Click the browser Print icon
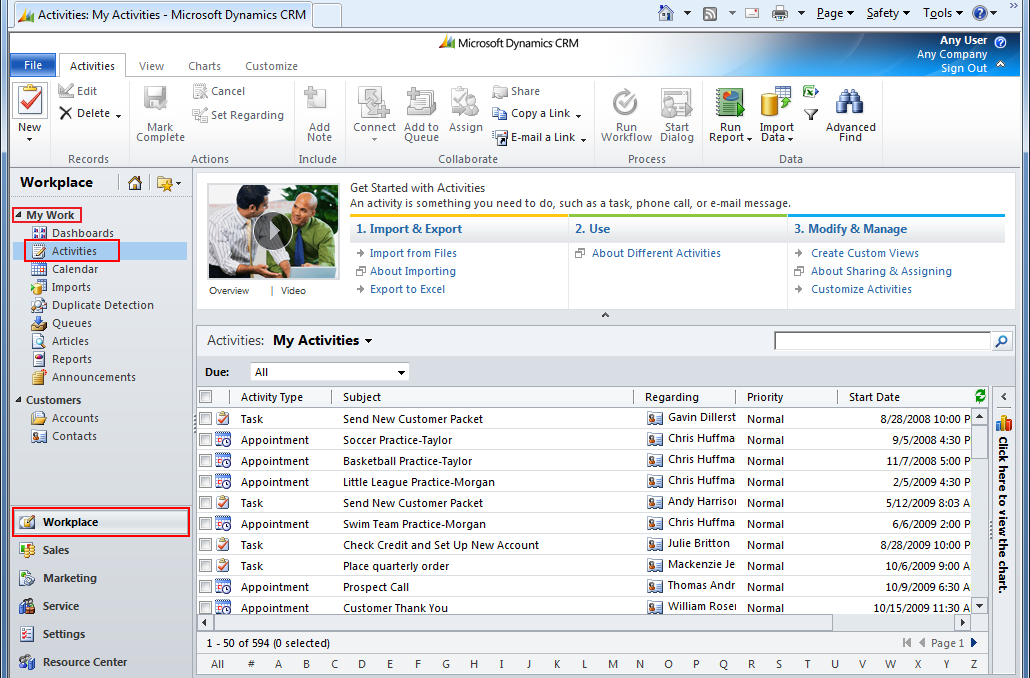 [780, 13]
